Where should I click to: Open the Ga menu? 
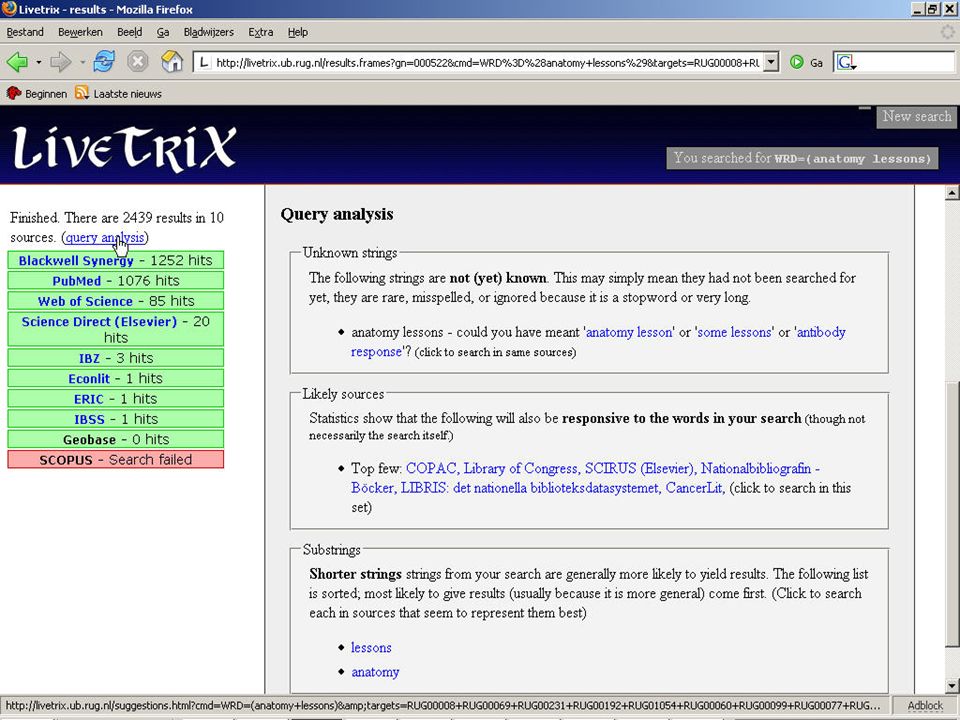coord(163,32)
